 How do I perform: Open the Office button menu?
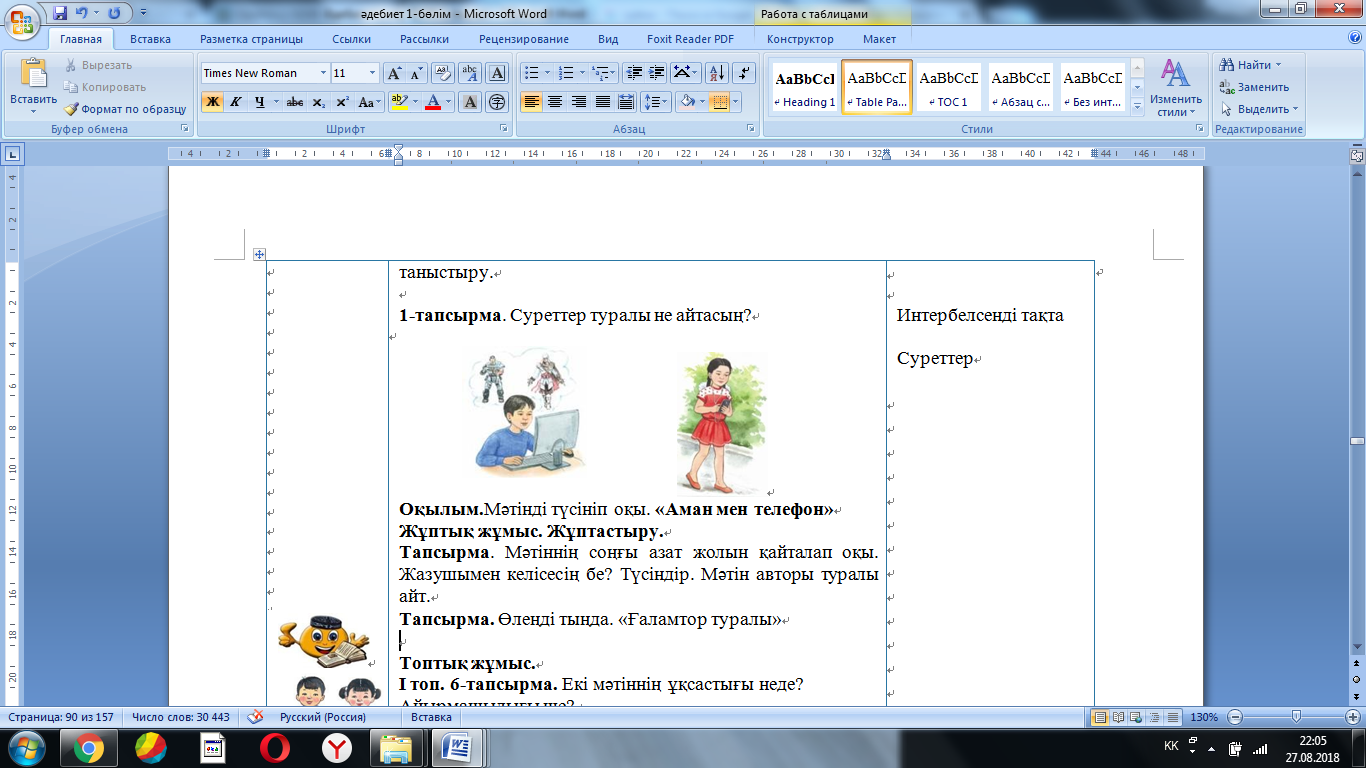(x=20, y=20)
